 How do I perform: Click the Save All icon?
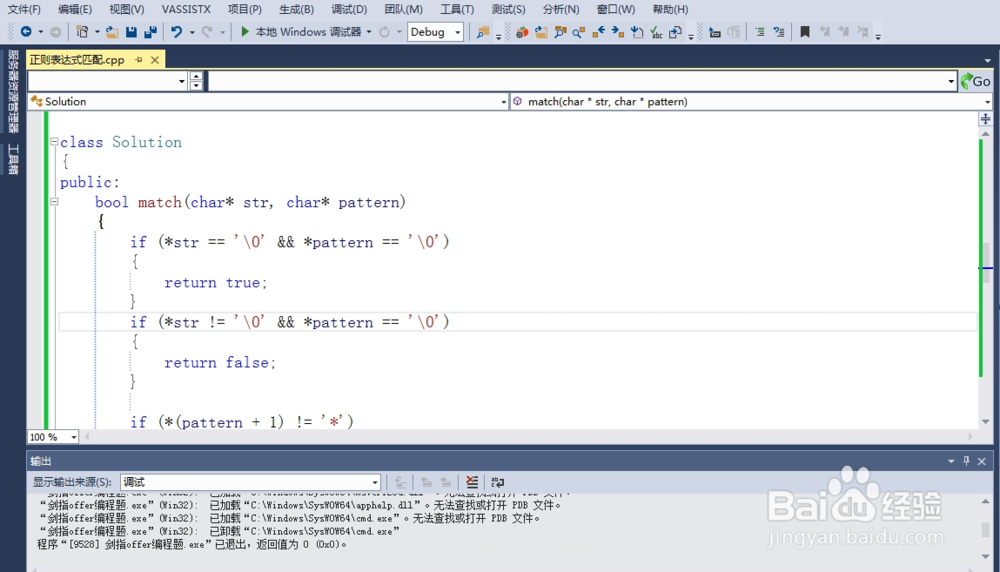151,31
